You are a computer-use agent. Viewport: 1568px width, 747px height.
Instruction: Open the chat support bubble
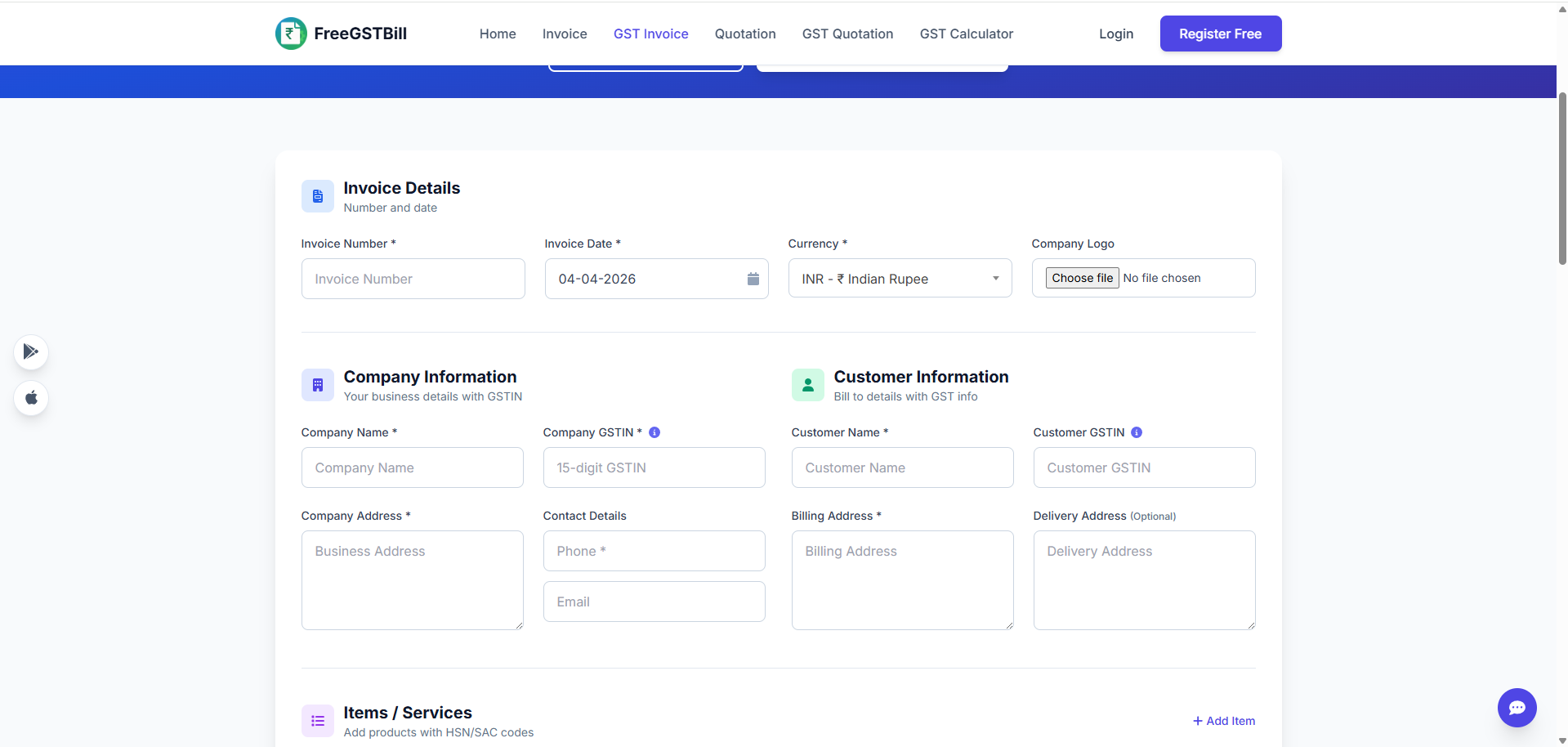pyautogui.click(x=1517, y=708)
